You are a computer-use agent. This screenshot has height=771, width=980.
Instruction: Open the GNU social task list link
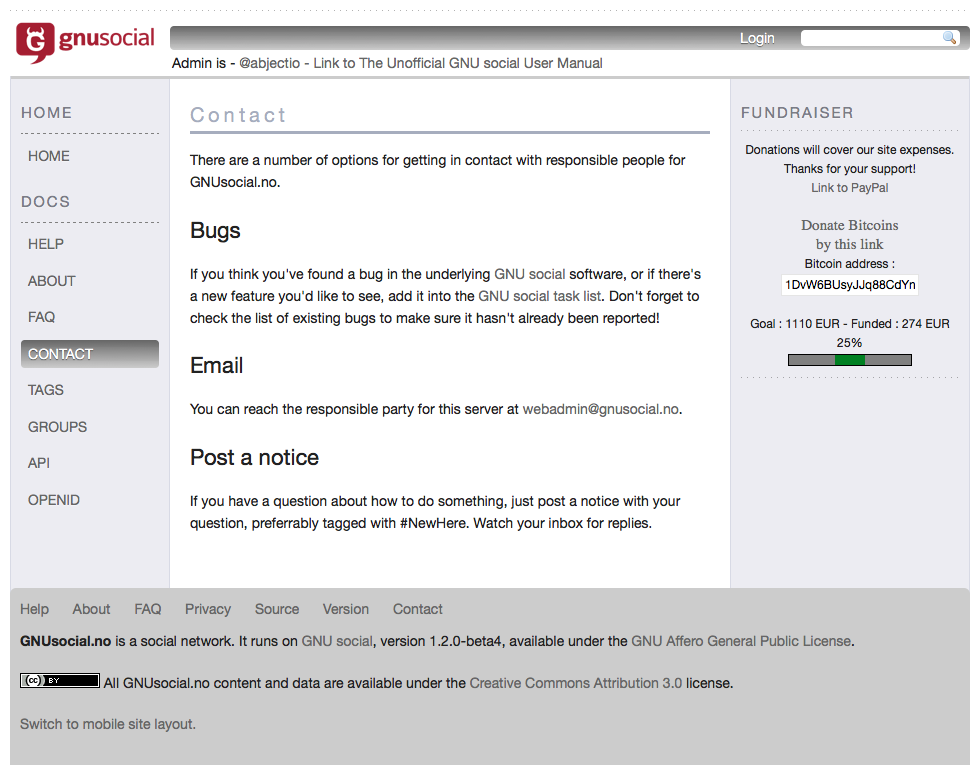(539, 296)
